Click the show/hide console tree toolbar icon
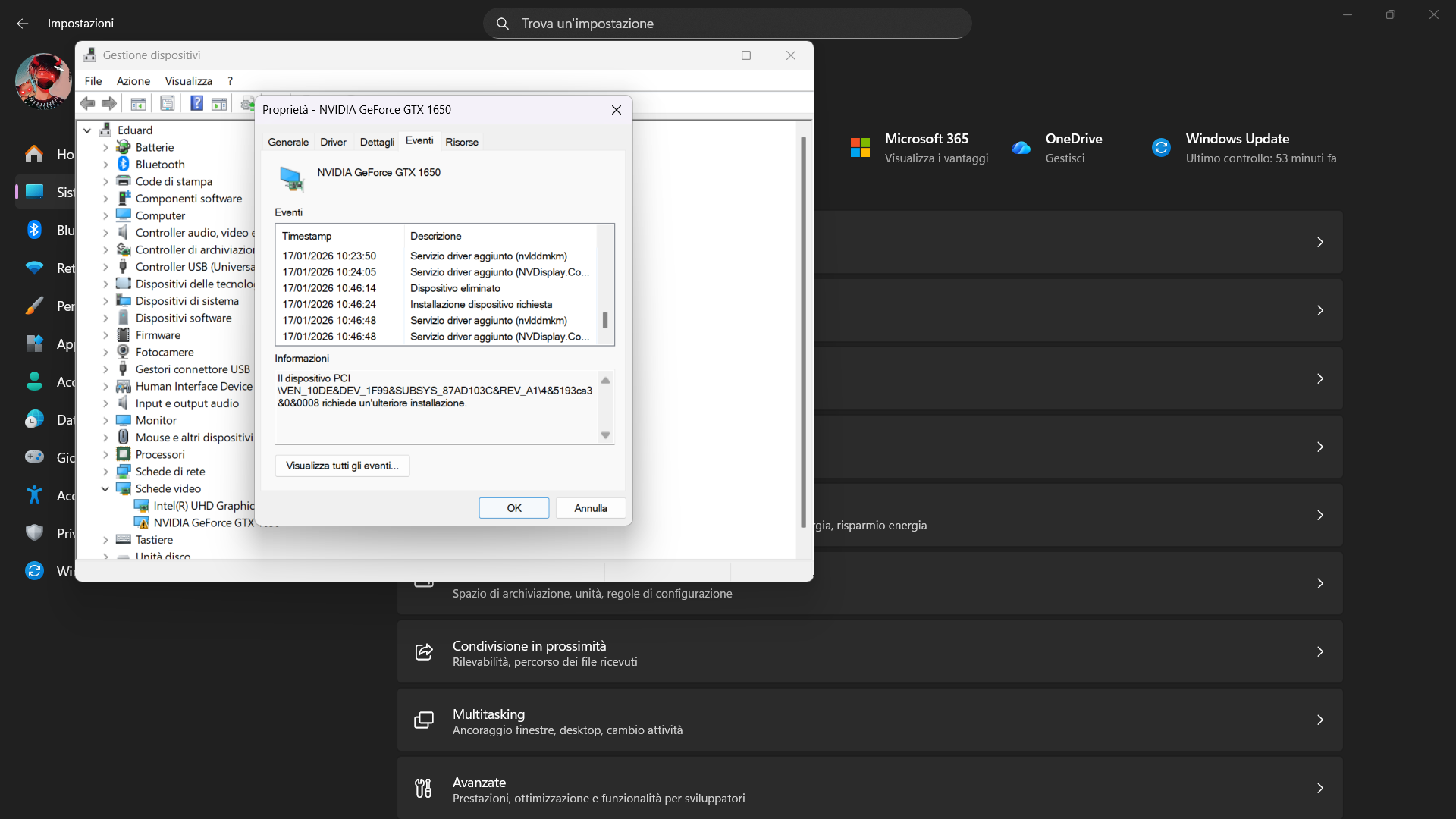Image resolution: width=1456 pixels, height=819 pixels. [138, 103]
